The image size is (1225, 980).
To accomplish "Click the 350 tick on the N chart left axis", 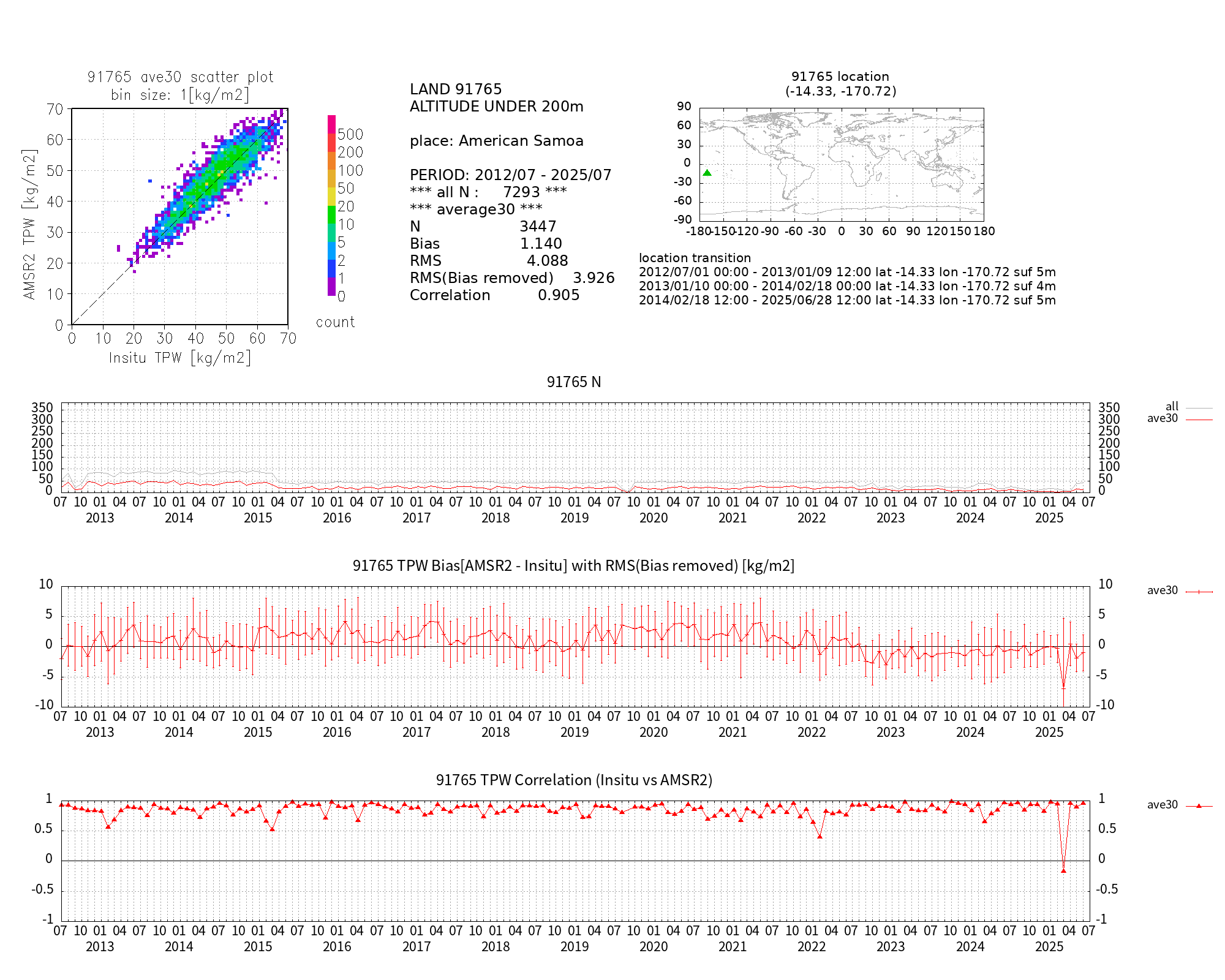I will click(43, 408).
